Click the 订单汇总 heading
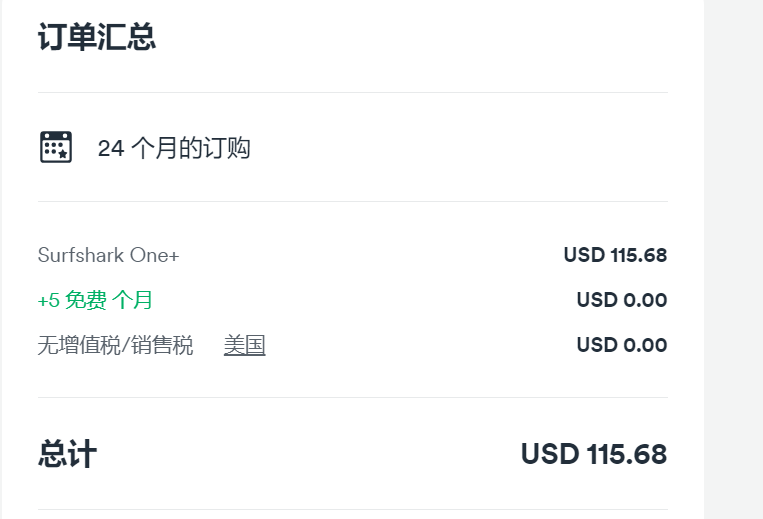This screenshot has height=519, width=763. [x=97, y=38]
